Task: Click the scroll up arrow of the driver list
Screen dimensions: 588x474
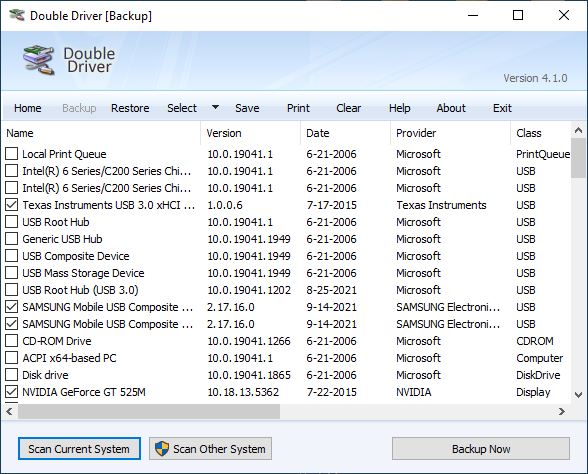Action: coord(578,130)
